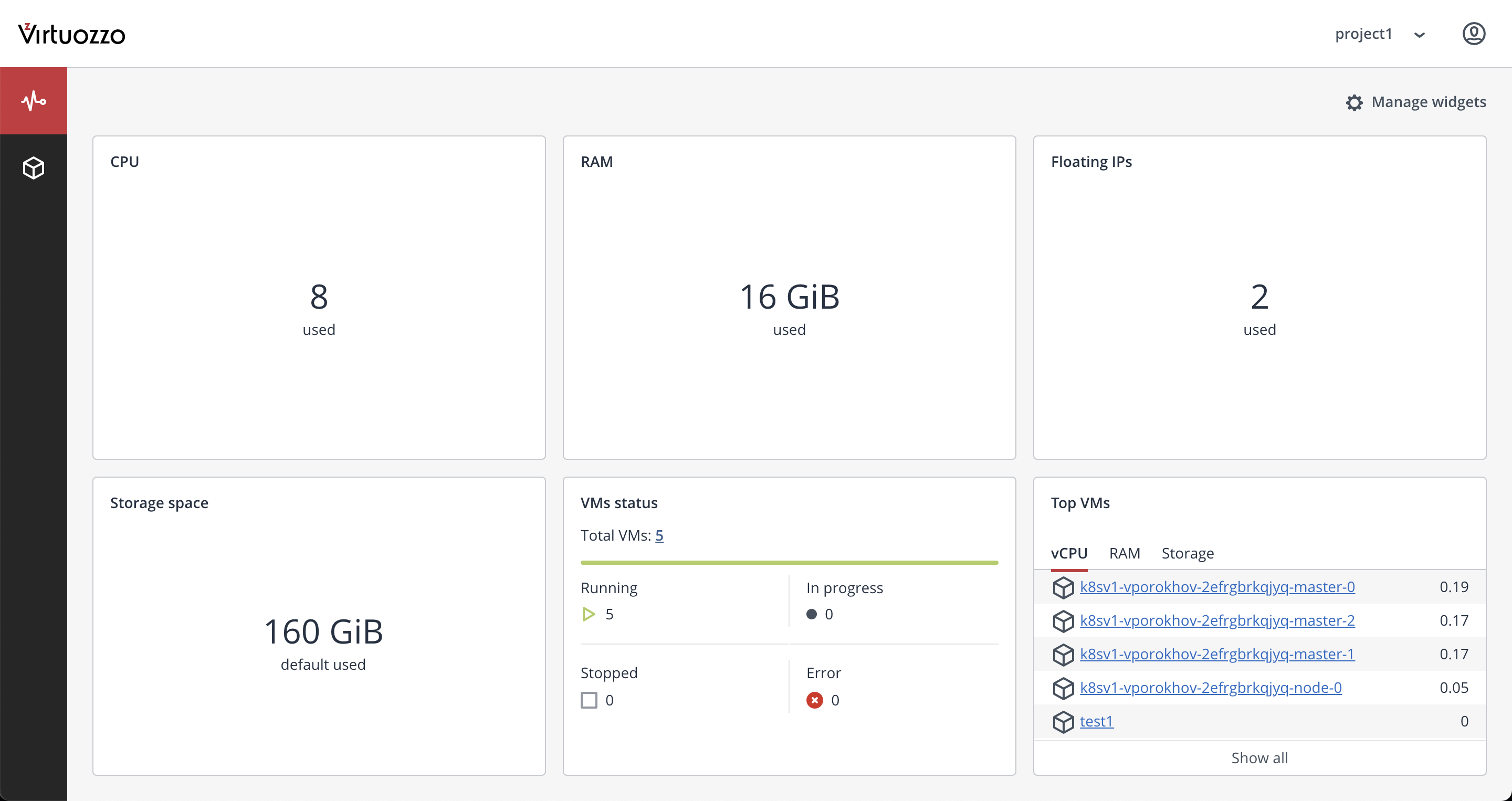The width and height of the screenshot is (1512, 801).
Task: Open the compute cube sidebar icon
Action: point(34,168)
